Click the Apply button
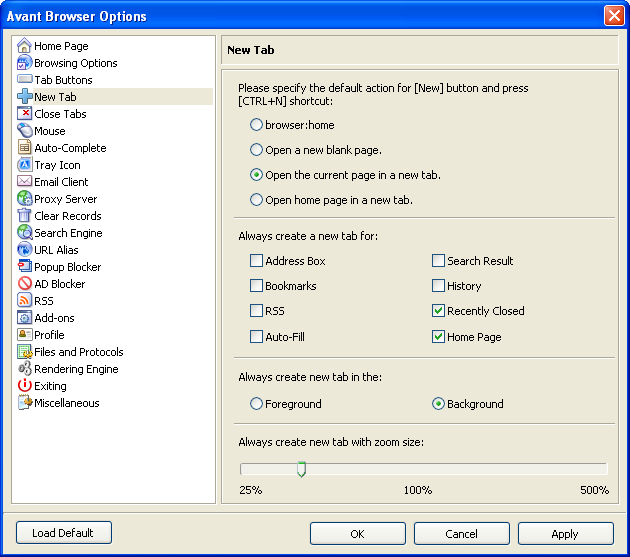 (565, 534)
